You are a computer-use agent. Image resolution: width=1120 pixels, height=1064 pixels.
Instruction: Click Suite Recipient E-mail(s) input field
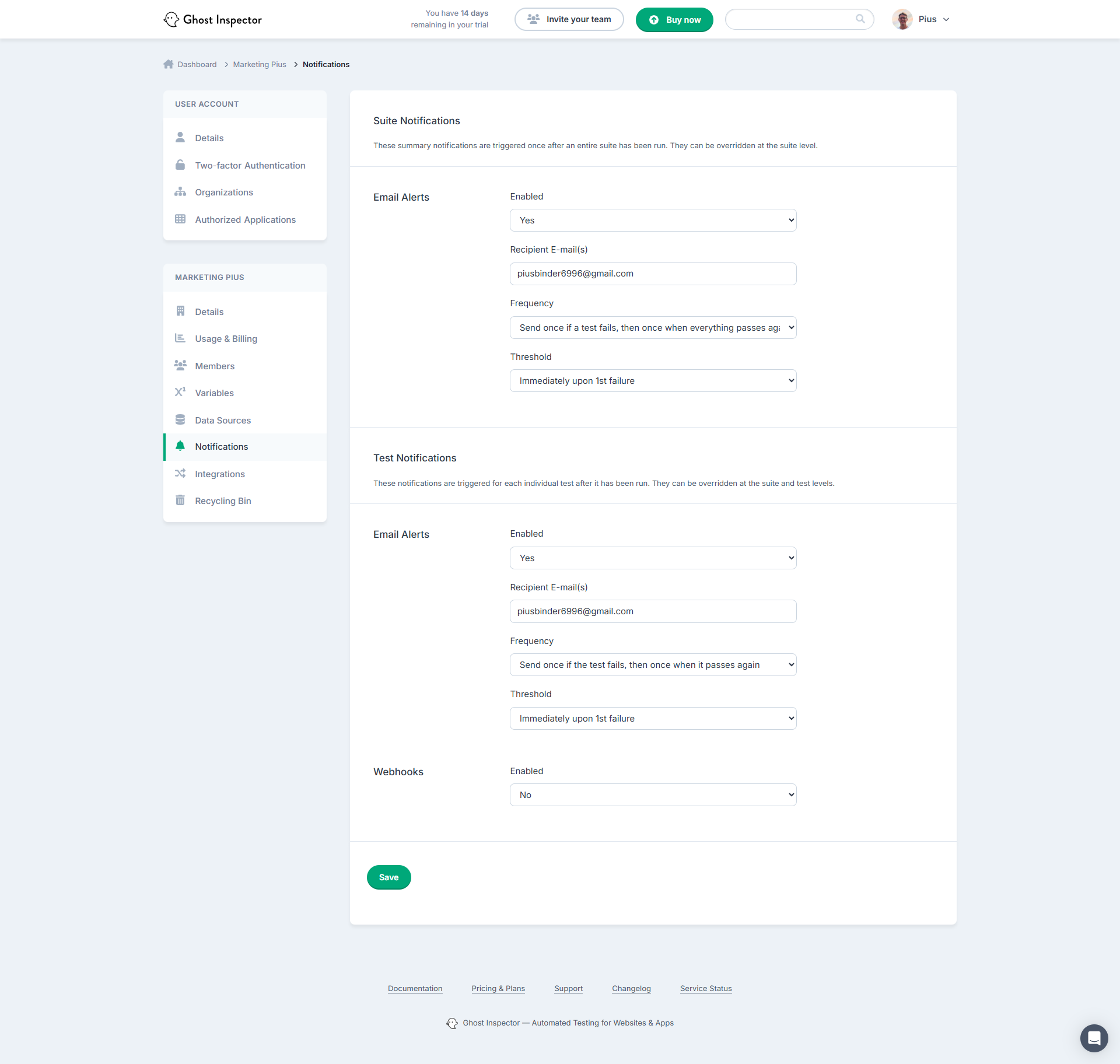[x=653, y=274]
